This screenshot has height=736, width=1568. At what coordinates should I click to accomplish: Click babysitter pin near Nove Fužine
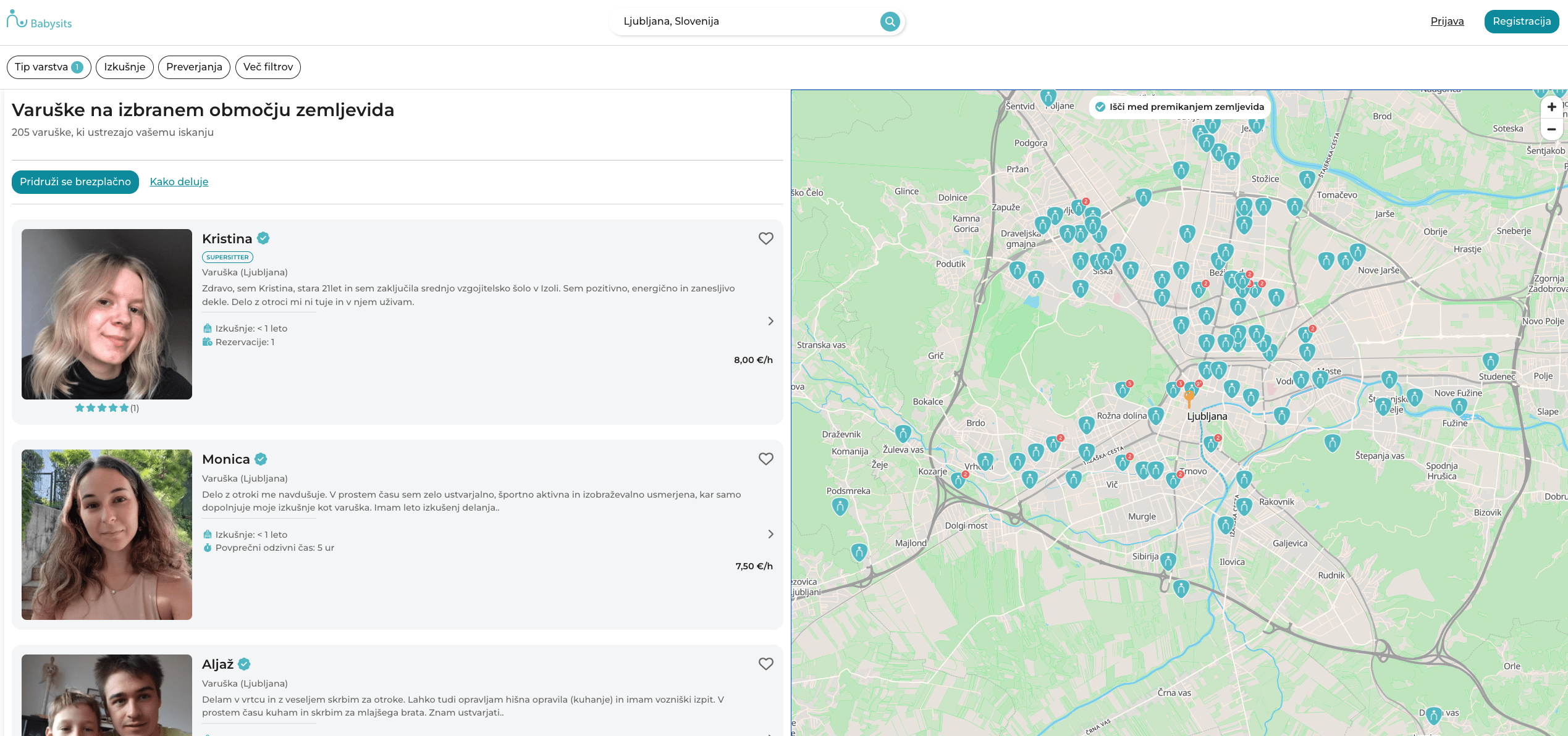(x=1459, y=406)
